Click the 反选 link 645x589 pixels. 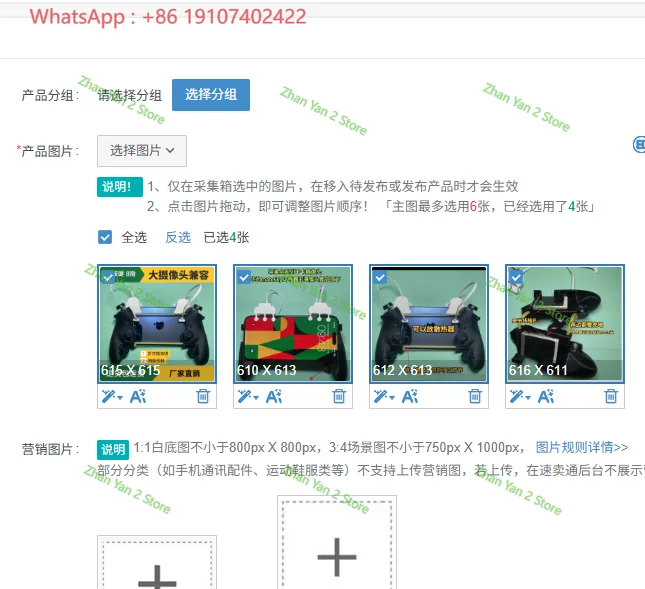[178, 237]
